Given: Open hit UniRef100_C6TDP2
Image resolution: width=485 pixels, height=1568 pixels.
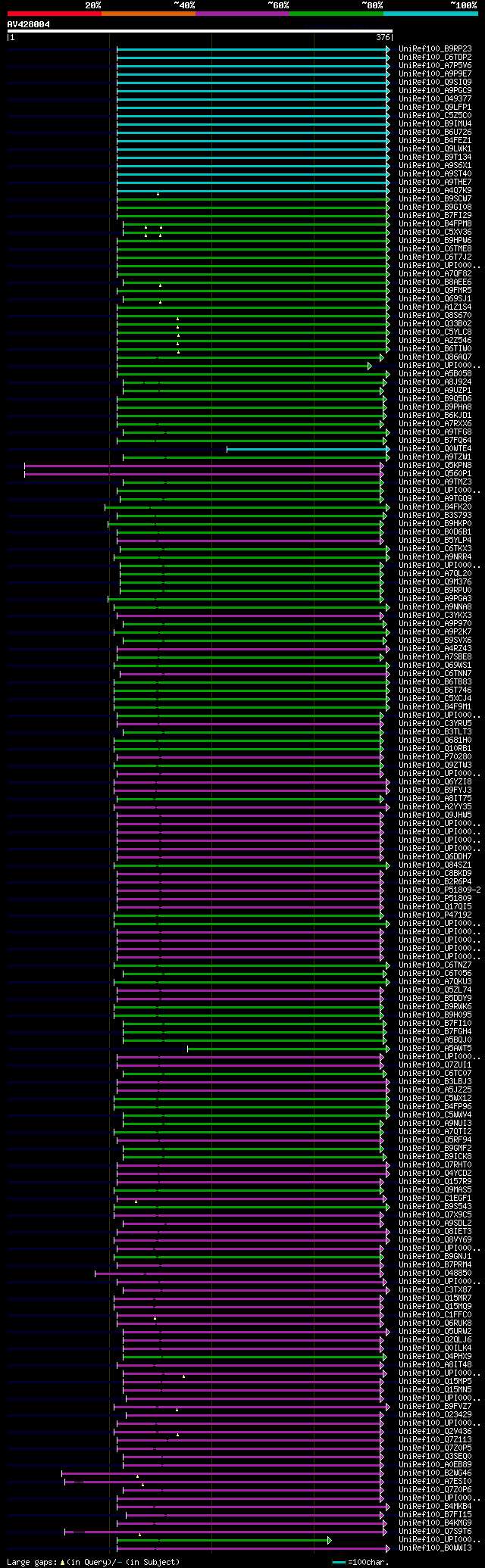Looking at the screenshot, I should (x=435, y=58).
